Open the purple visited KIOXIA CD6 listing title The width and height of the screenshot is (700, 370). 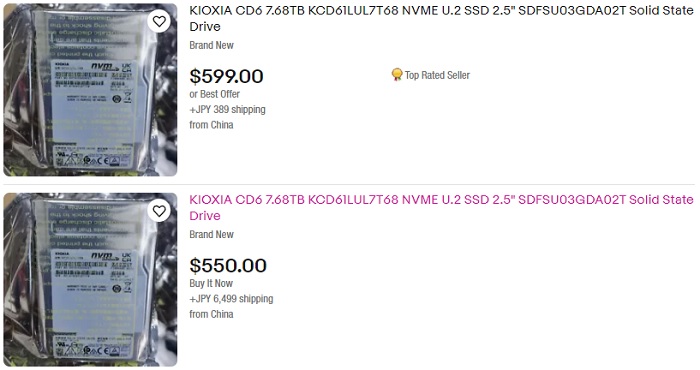point(441,208)
